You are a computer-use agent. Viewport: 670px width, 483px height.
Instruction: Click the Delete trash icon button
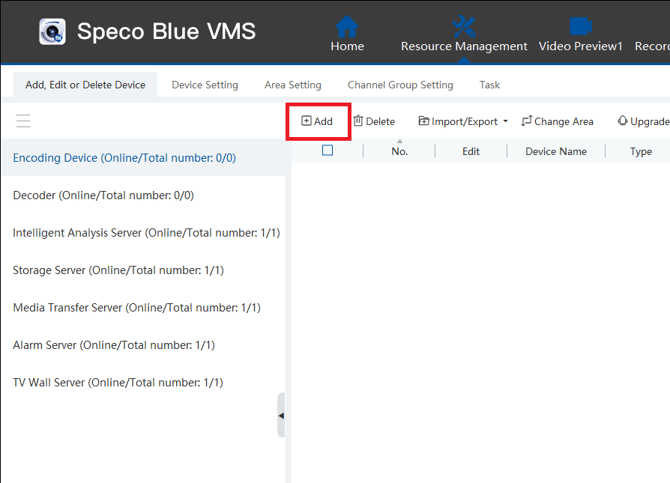(374, 121)
